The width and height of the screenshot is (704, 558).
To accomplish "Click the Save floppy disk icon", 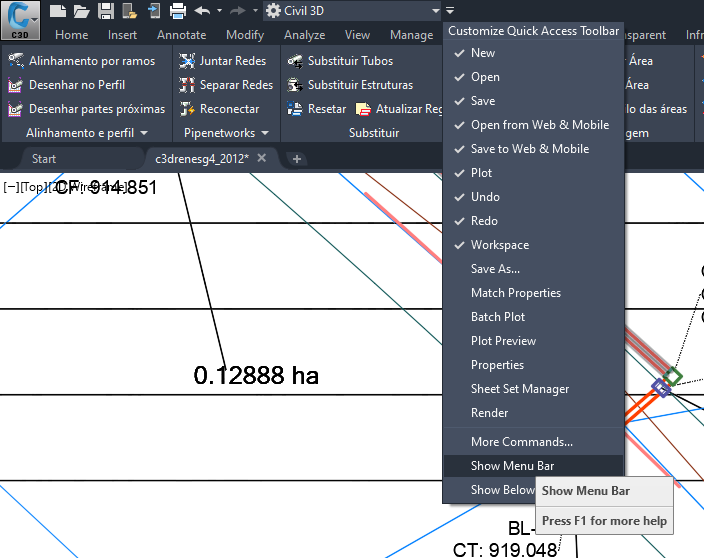I will click(106, 11).
